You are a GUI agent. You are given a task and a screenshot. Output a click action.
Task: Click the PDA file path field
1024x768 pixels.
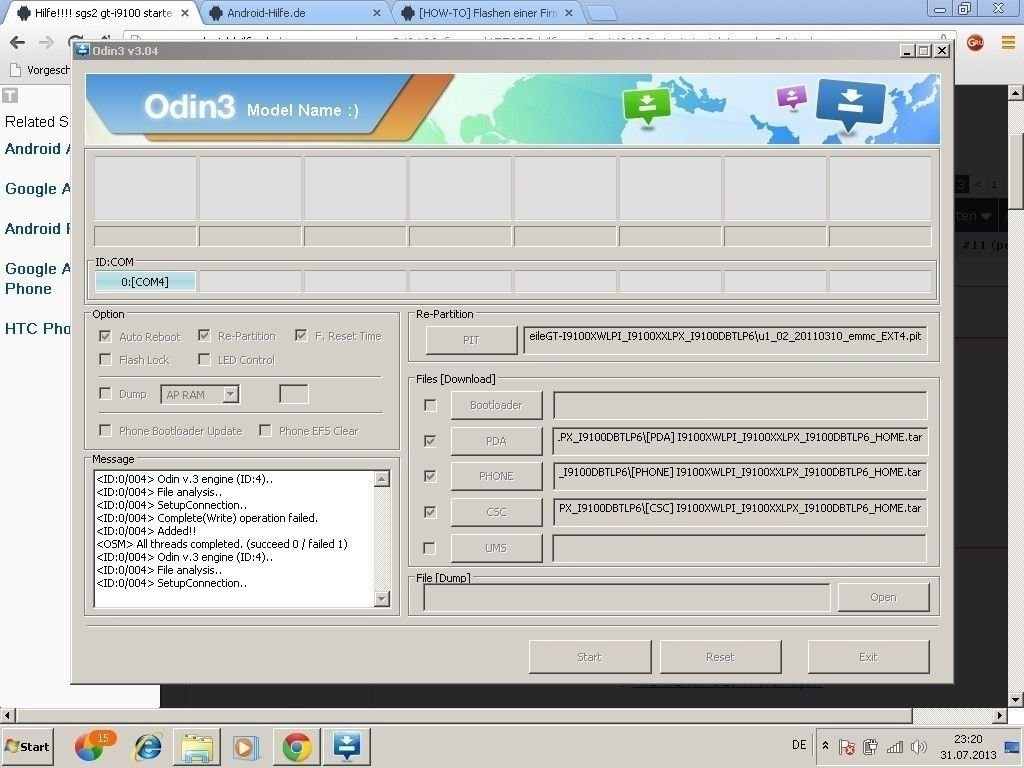[x=740, y=441]
